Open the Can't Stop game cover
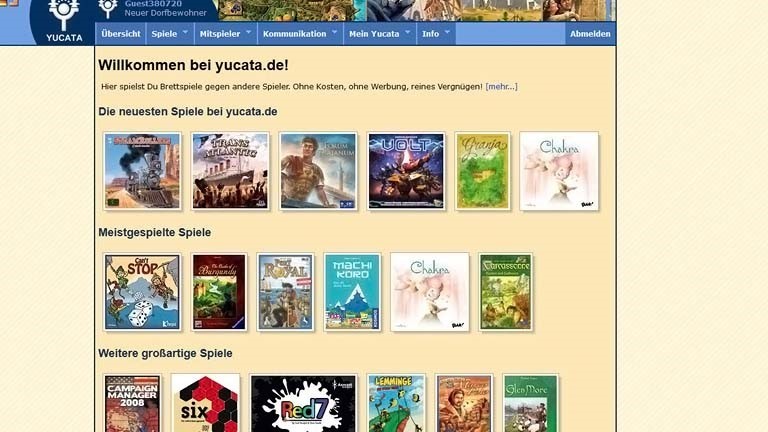The height and width of the screenshot is (432, 768). coord(142,292)
